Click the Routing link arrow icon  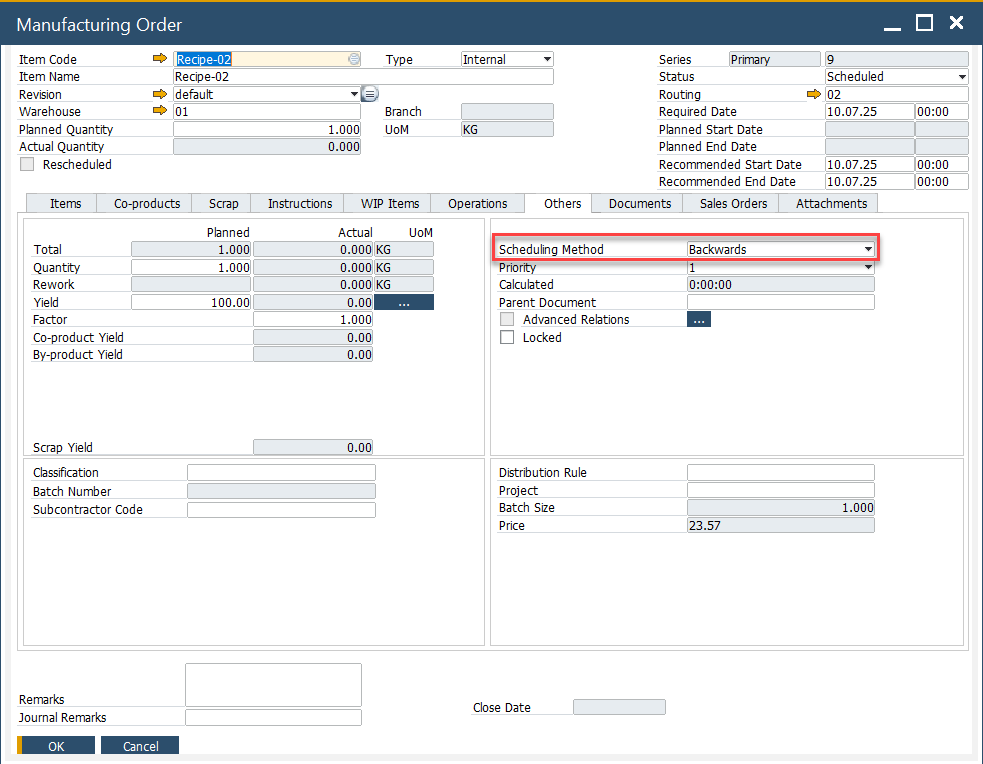coord(814,94)
